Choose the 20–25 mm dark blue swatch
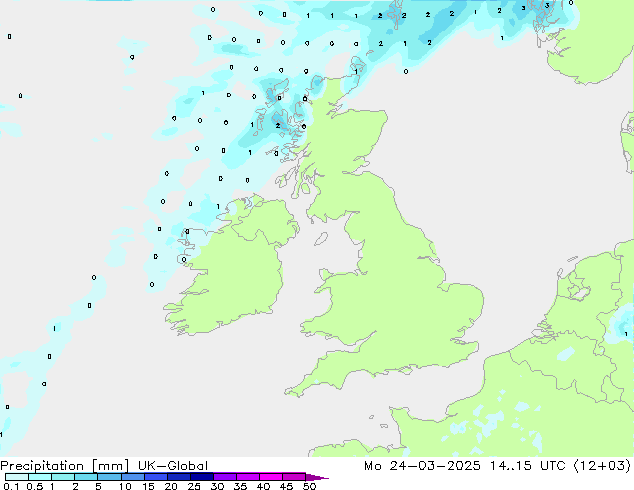 pyautogui.click(x=178, y=477)
